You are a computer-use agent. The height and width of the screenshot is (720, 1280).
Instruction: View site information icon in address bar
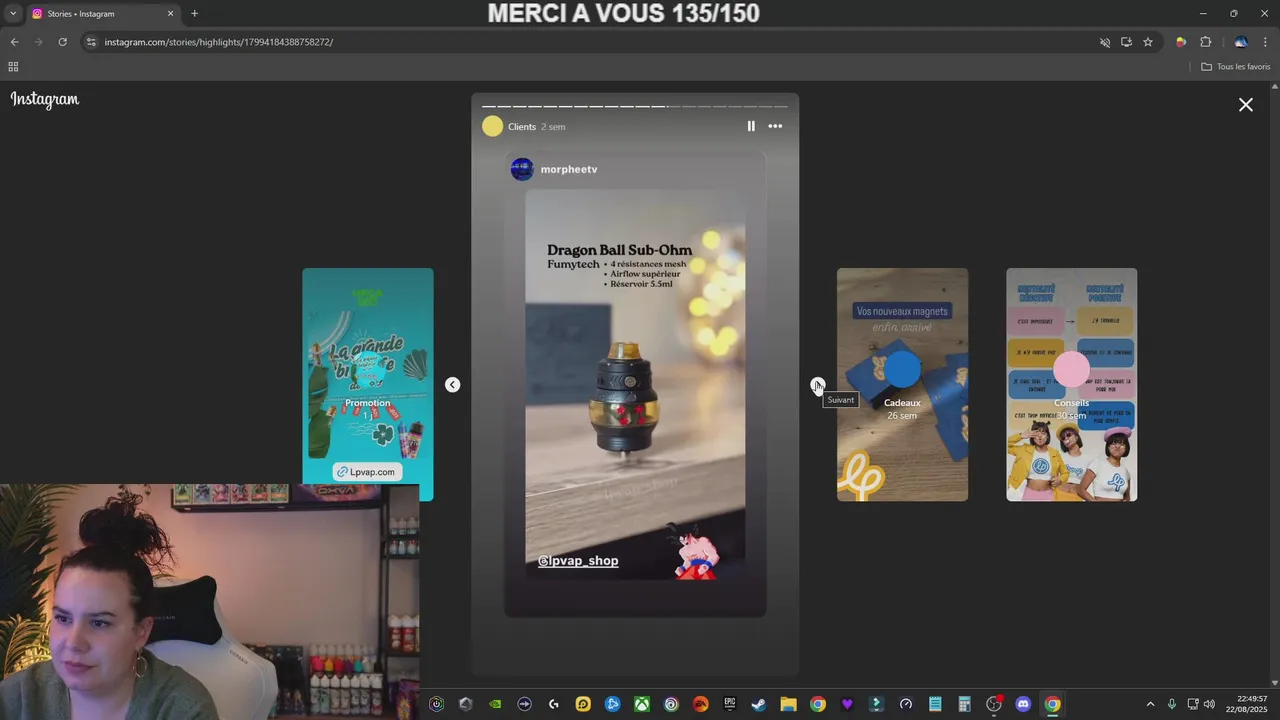[x=91, y=42]
